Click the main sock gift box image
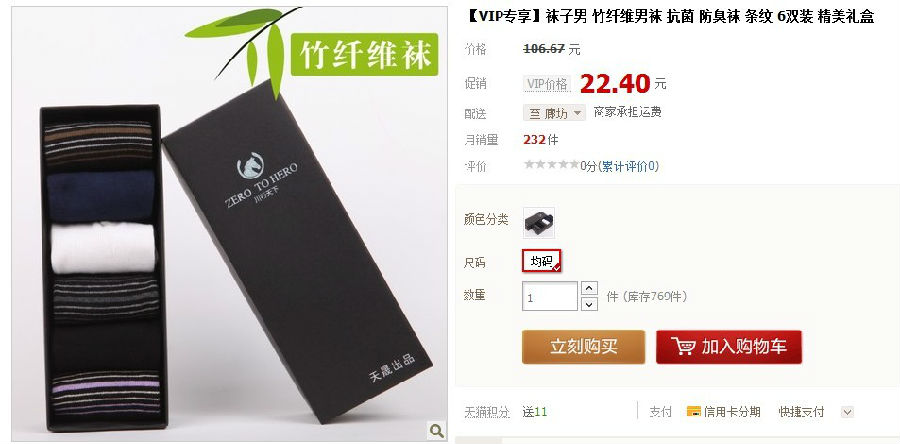 [x=230, y=224]
